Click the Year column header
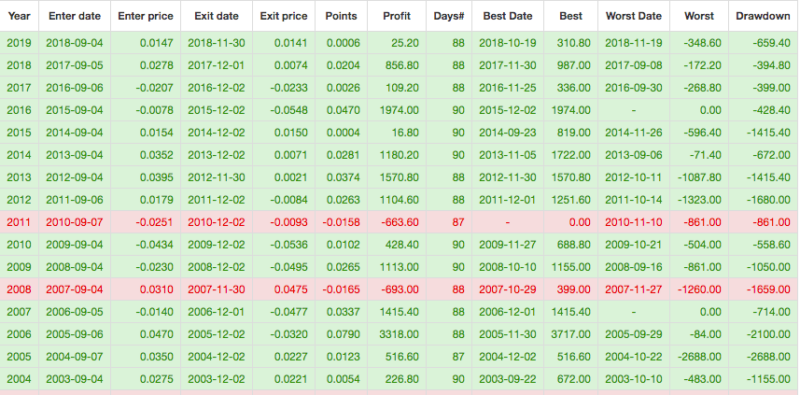The image size is (800, 395). [19, 16]
